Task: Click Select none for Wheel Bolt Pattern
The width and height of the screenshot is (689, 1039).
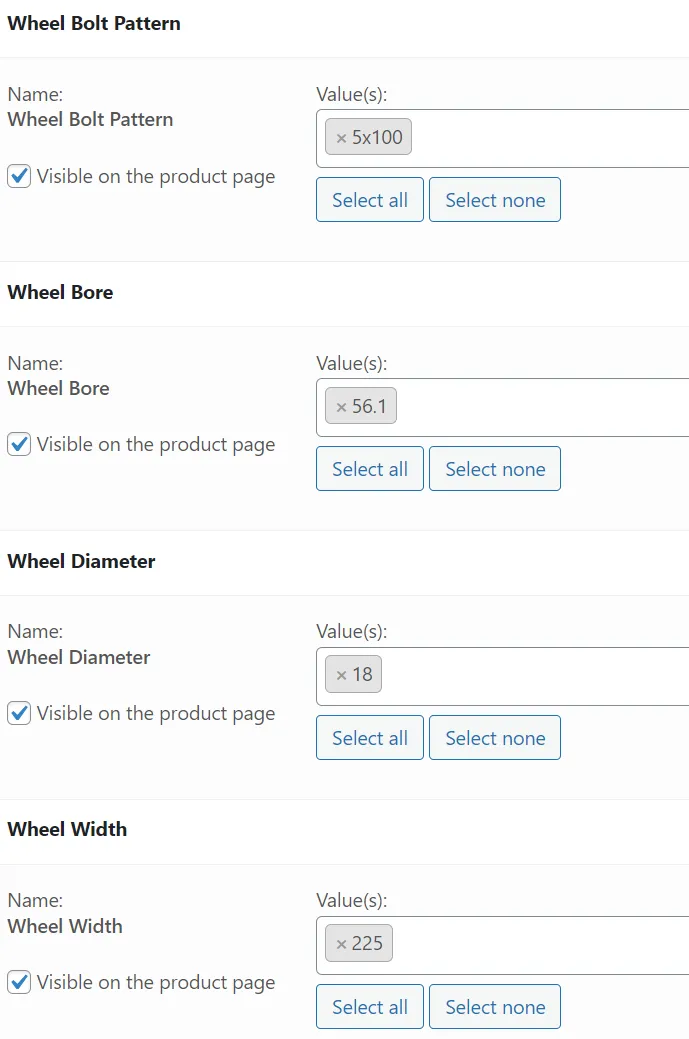Action: click(x=495, y=200)
